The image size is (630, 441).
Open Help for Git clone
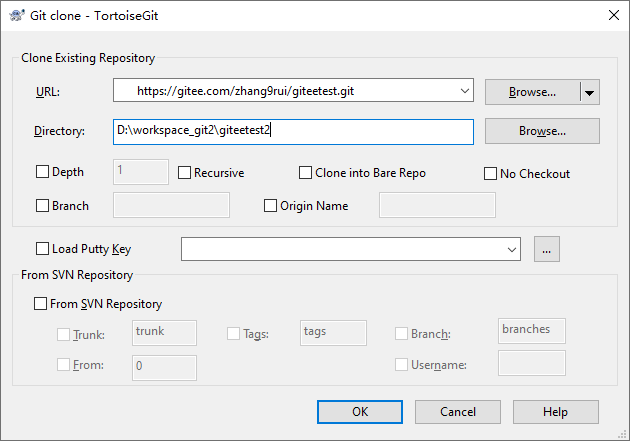pyautogui.click(x=555, y=412)
